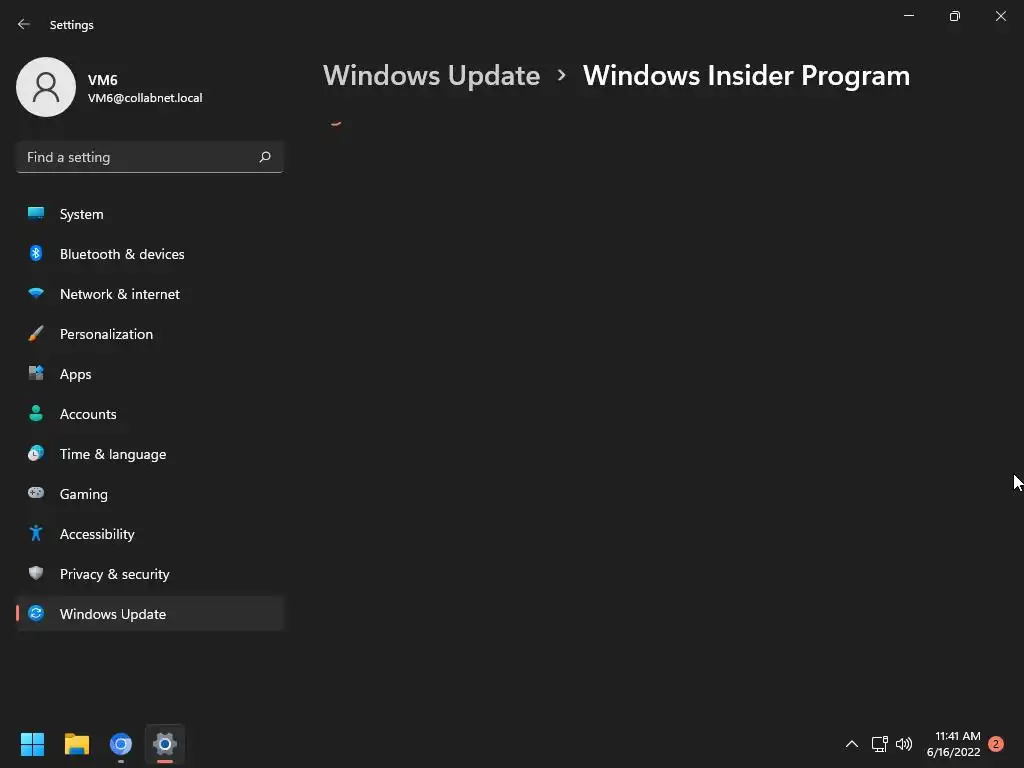Viewport: 1024px width, 768px height.
Task: Click the System monitor icon
Action: click(x=36, y=213)
